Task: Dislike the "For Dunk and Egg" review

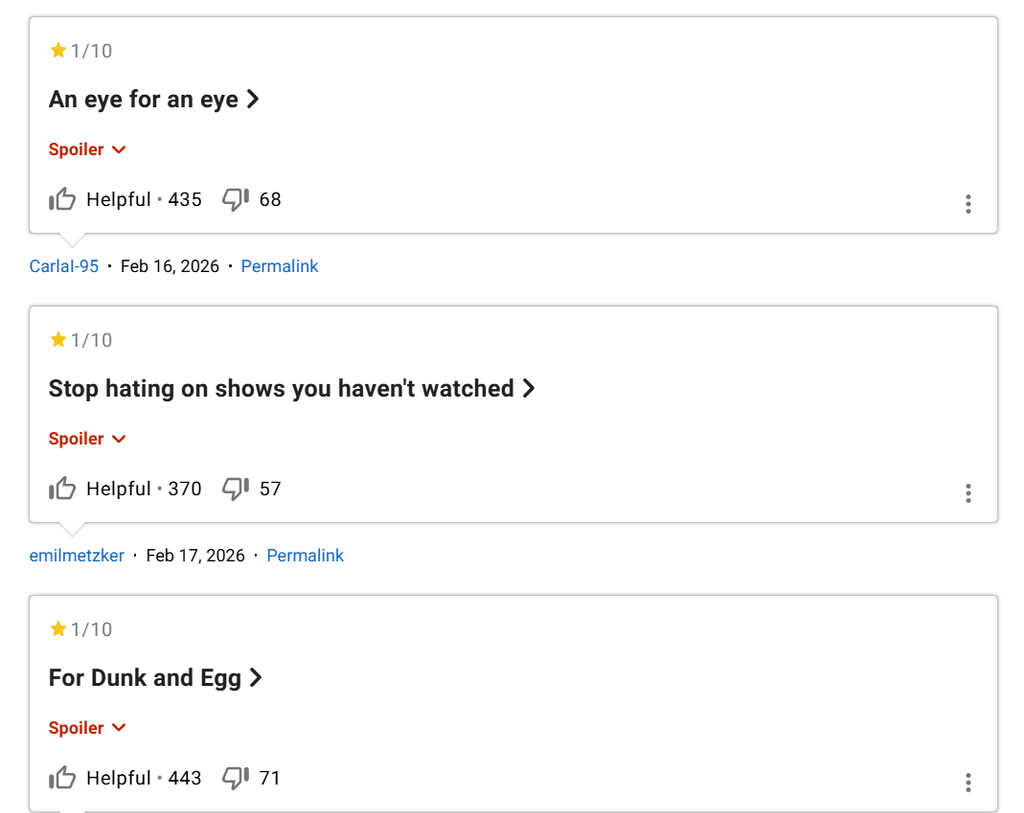Action: point(235,778)
